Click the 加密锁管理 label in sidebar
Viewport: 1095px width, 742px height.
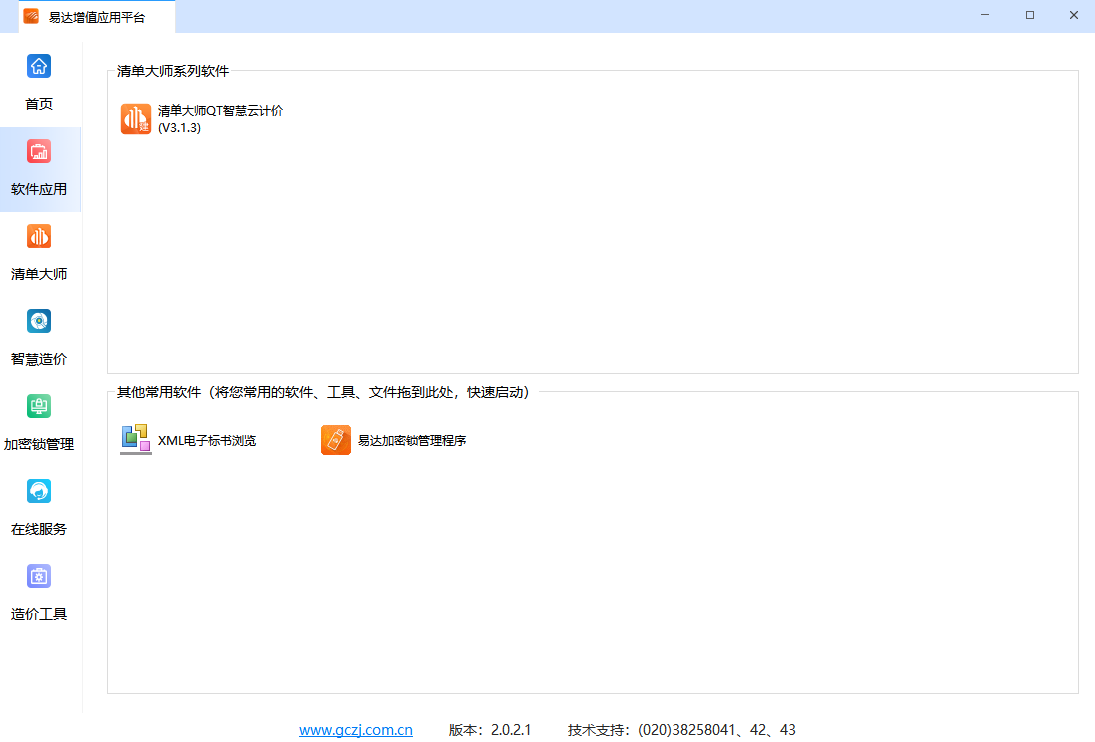coord(39,445)
